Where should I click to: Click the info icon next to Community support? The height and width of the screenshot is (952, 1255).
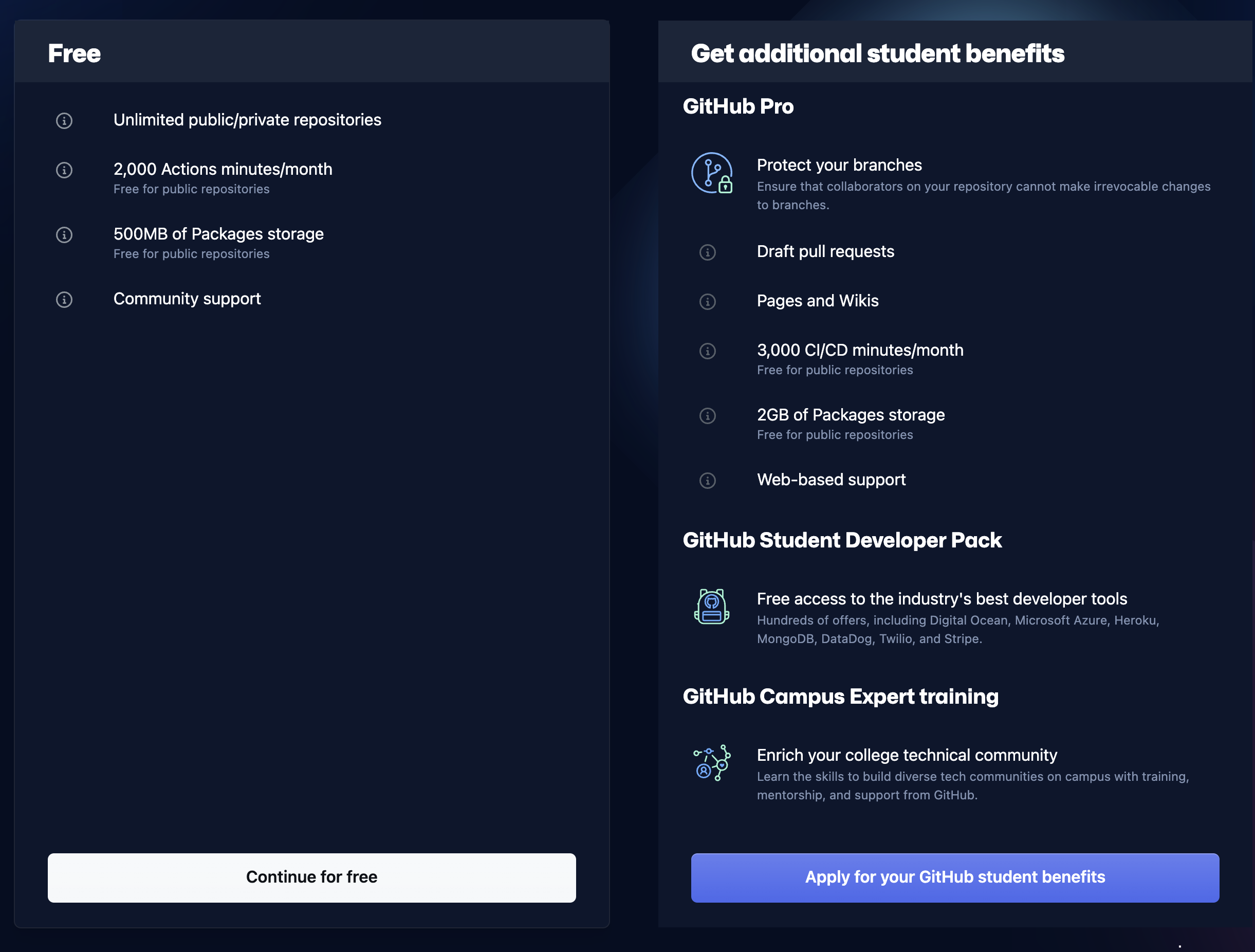64,300
